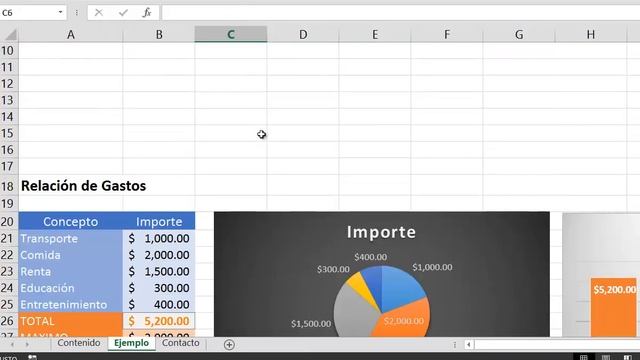Screen dimensions: 640x360
Task: Select the 'Entretenimiento' cell
Action: click(x=71, y=304)
